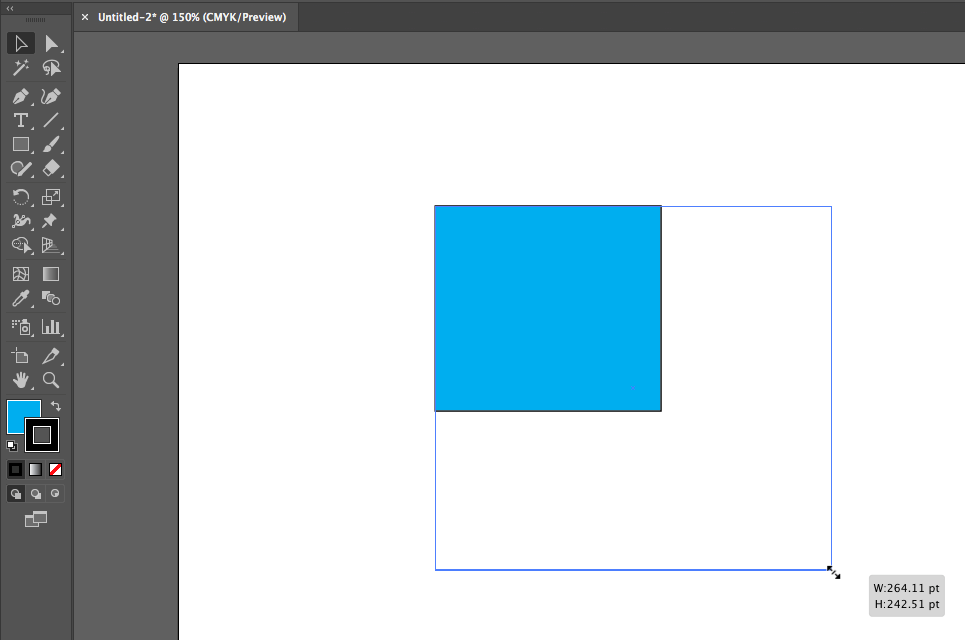Collapse the tools panel with double arrows

(x=10, y=7)
